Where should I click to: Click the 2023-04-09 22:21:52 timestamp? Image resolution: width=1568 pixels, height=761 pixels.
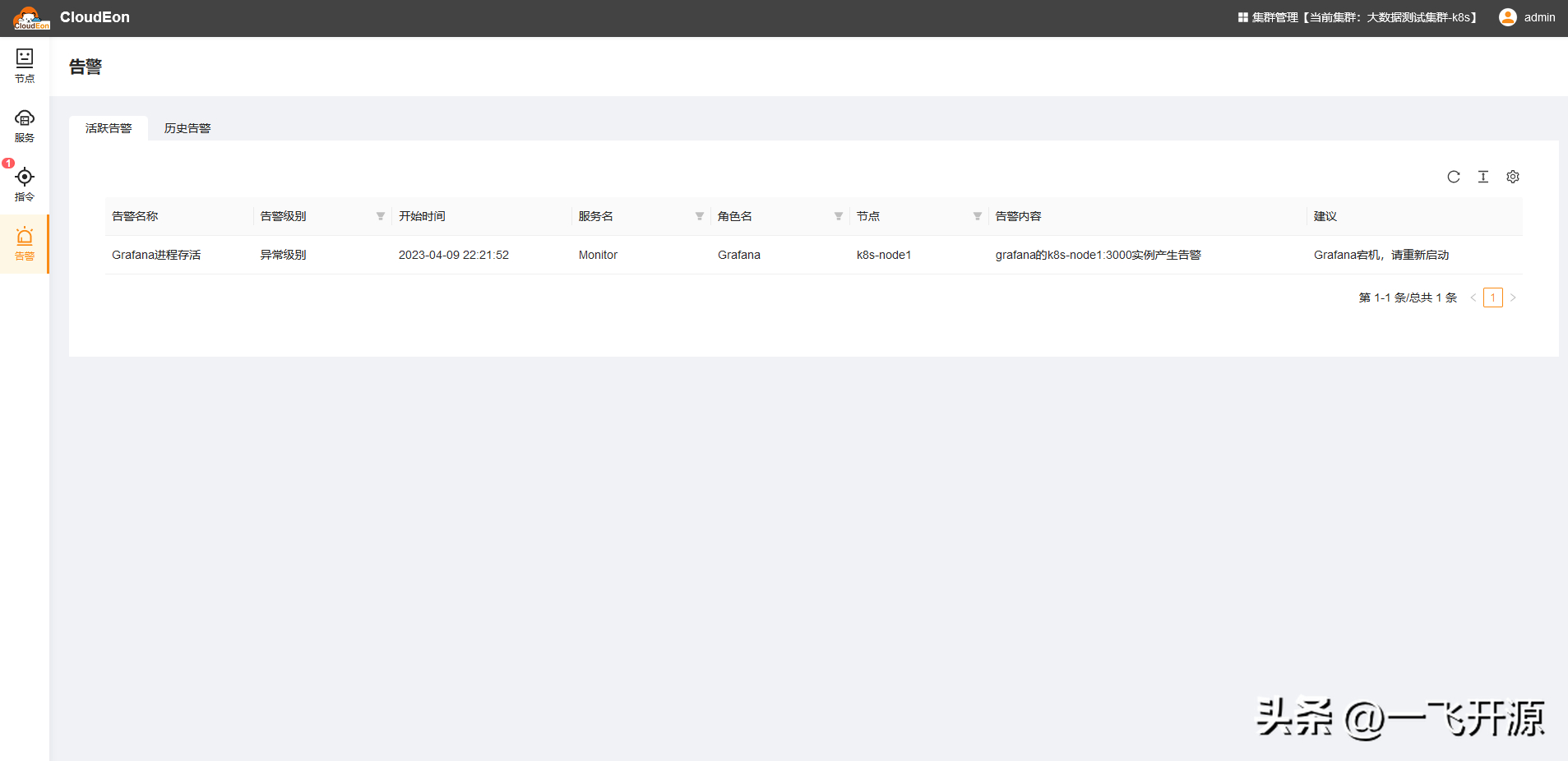(454, 255)
